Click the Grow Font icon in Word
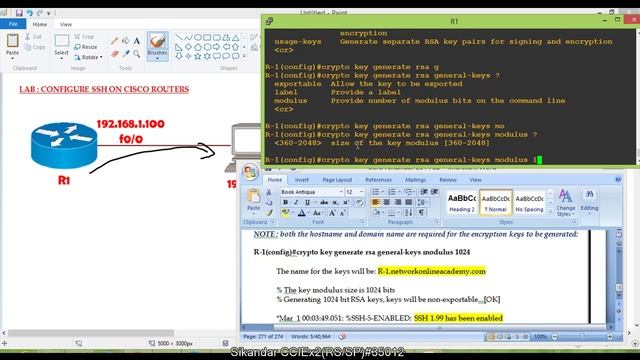Viewport: 640px width, 360px height. click(x=332, y=213)
